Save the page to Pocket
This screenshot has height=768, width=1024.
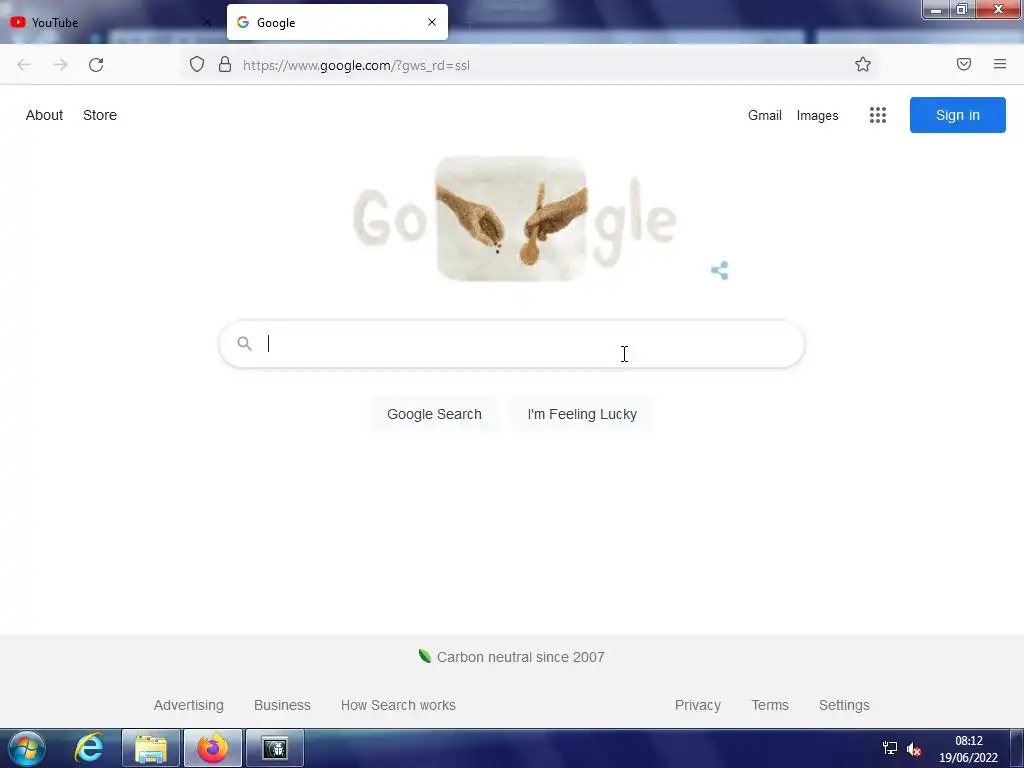964,64
